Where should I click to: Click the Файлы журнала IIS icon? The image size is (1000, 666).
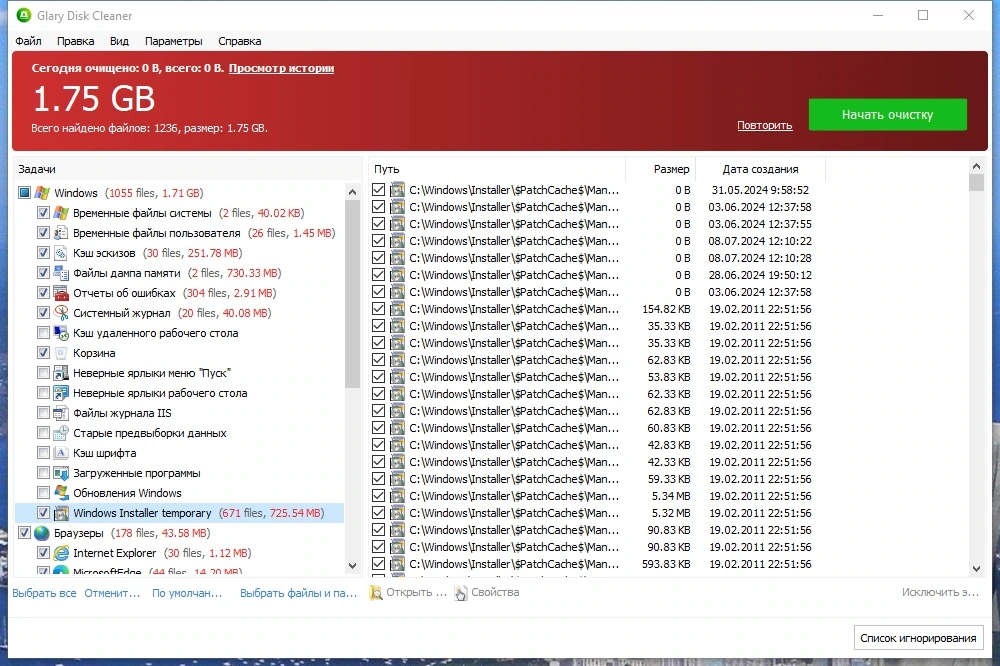tap(61, 413)
